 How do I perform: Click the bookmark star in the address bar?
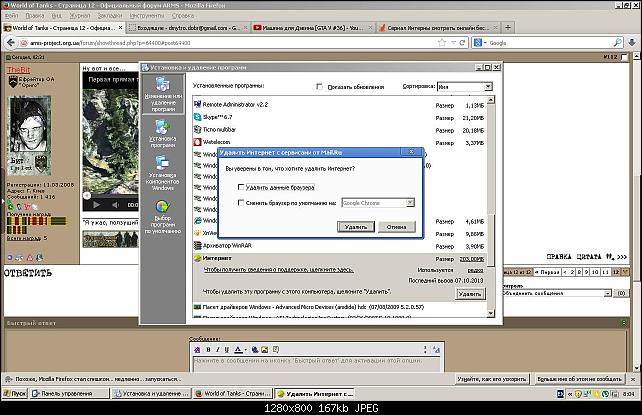pos(442,43)
